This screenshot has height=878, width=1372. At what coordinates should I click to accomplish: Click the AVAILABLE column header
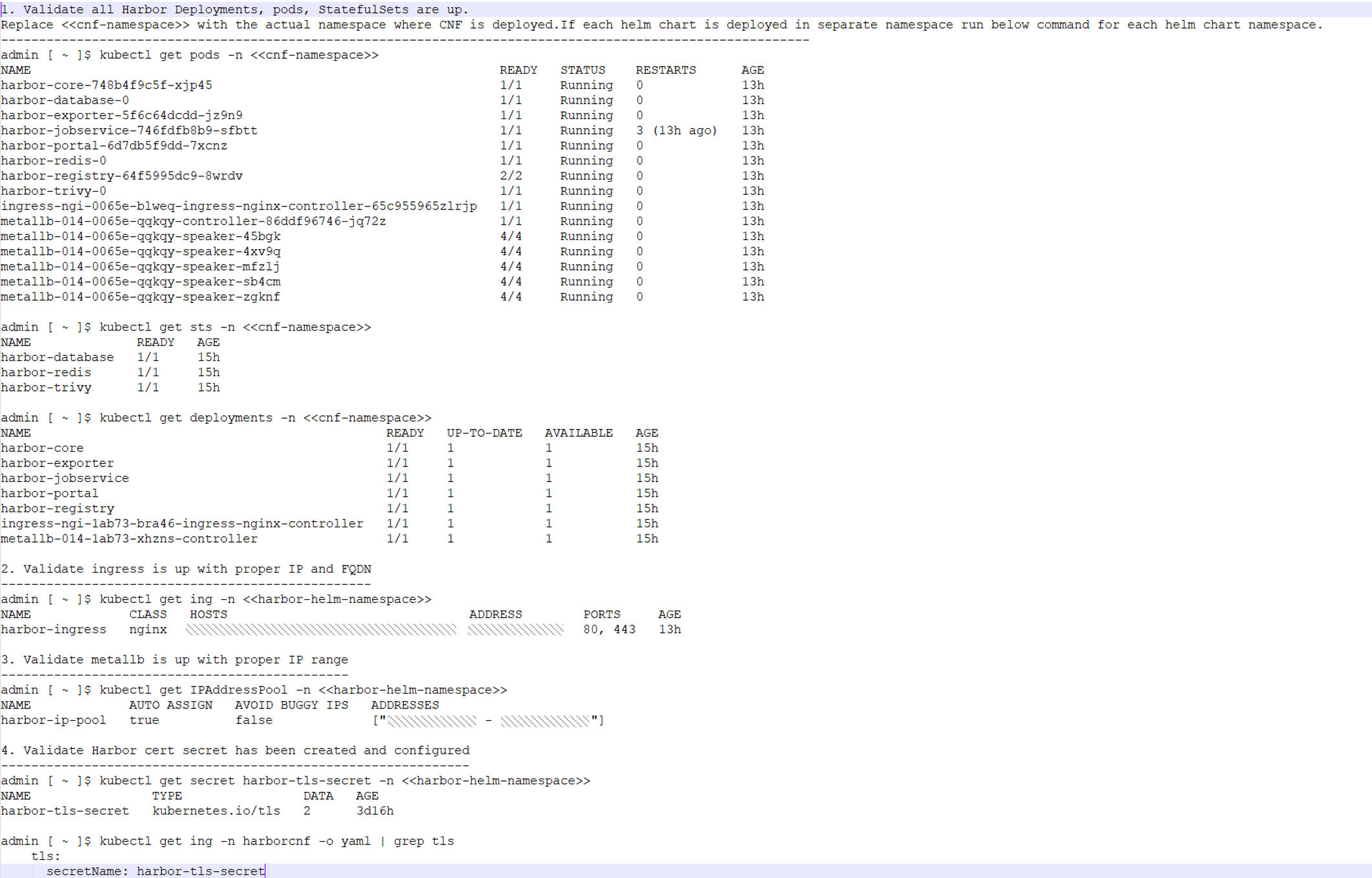pos(579,433)
